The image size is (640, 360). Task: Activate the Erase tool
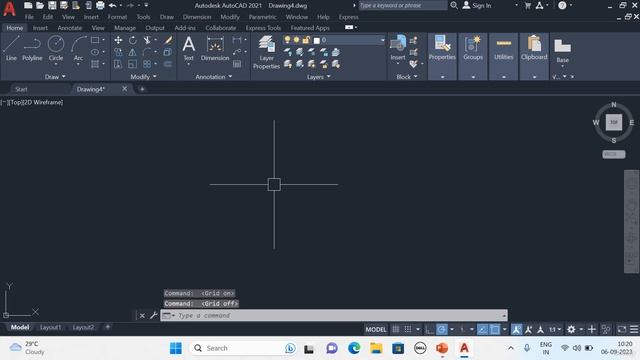[x=168, y=40]
